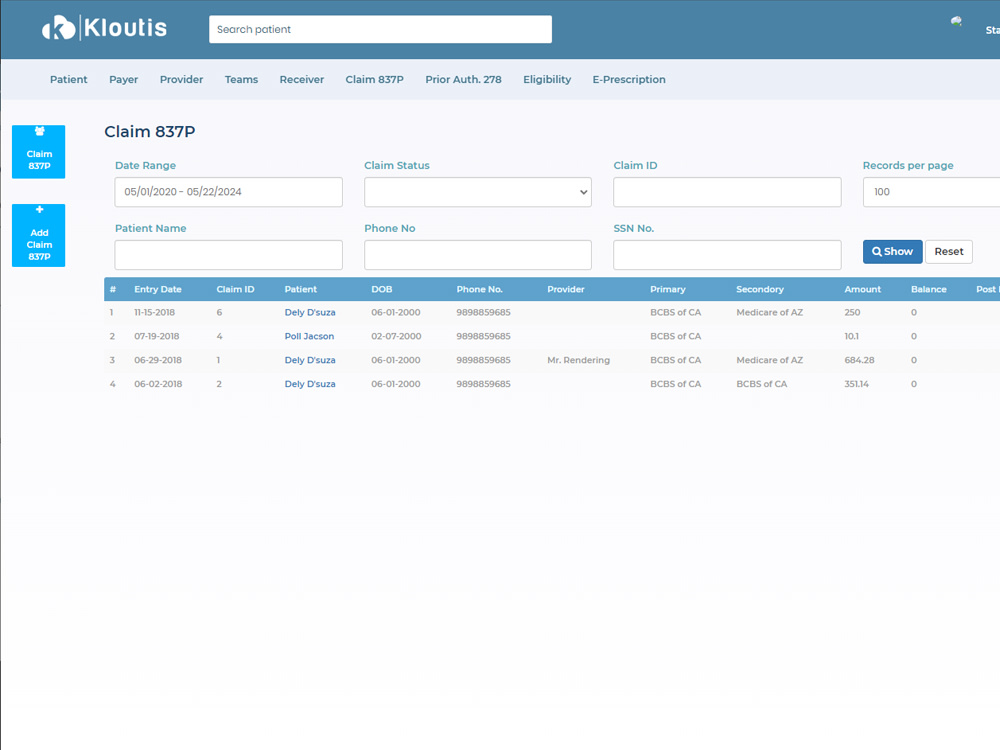The image size is (1000, 750).
Task: Click the Show search button
Action: [x=892, y=251]
